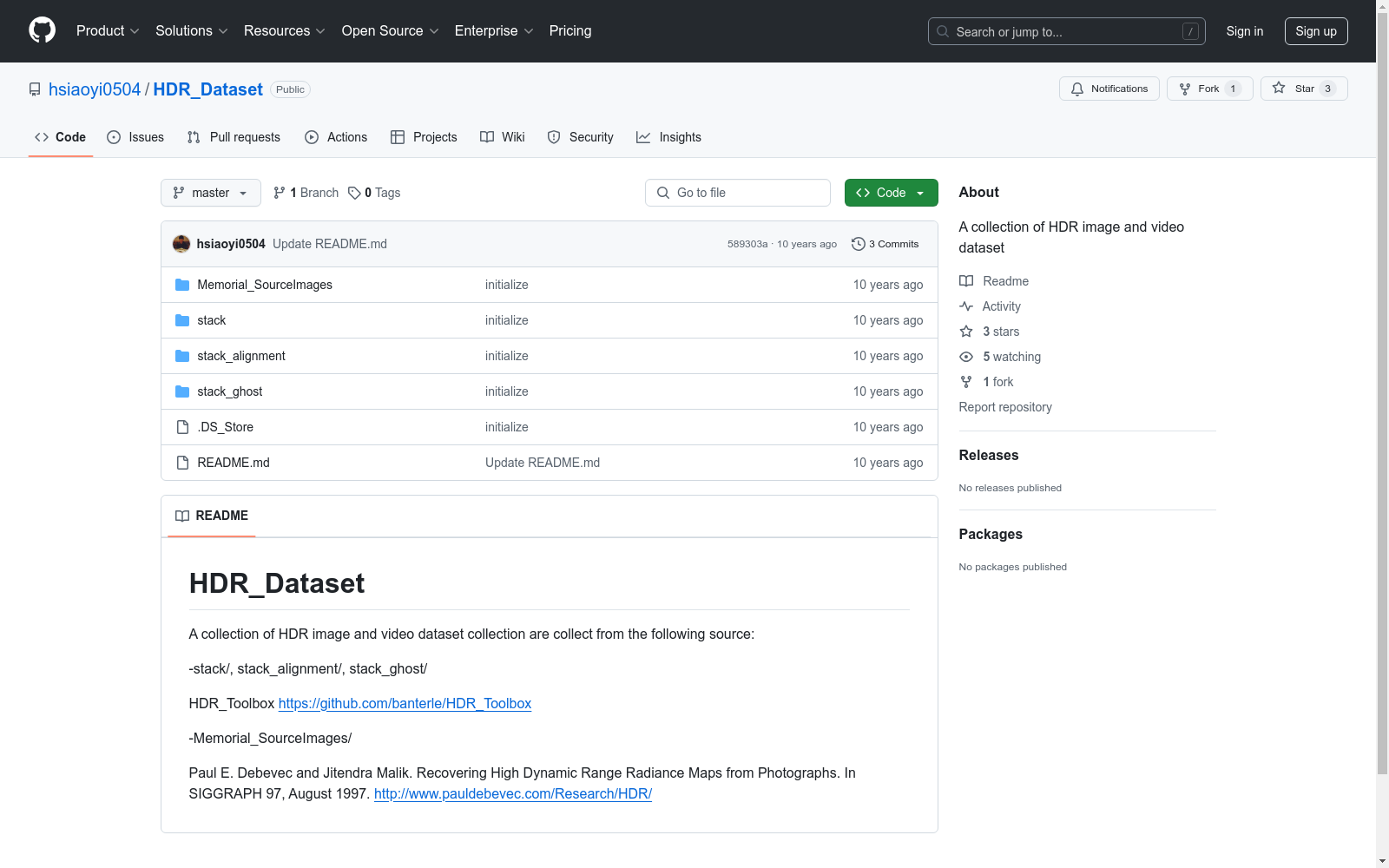Open the commits history clock icon
1389x868 pixels.
tap(858, 244)
